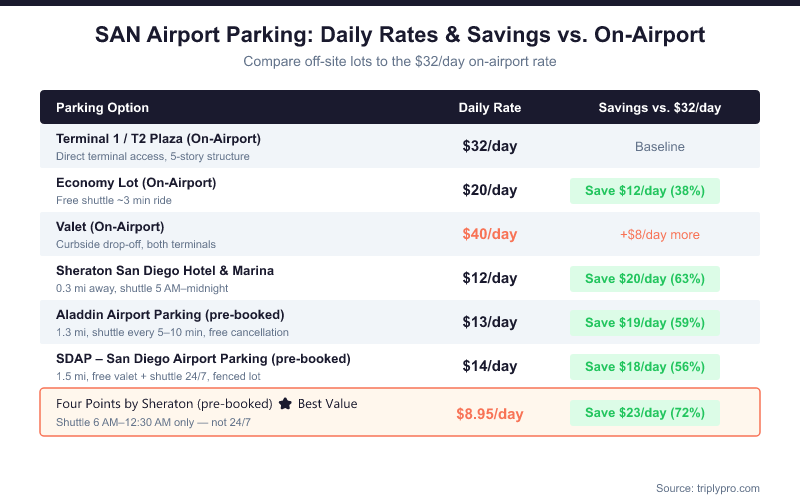Click the Daily Rate column header
Viewport: 800px width, 500px height.
[490, 108]
